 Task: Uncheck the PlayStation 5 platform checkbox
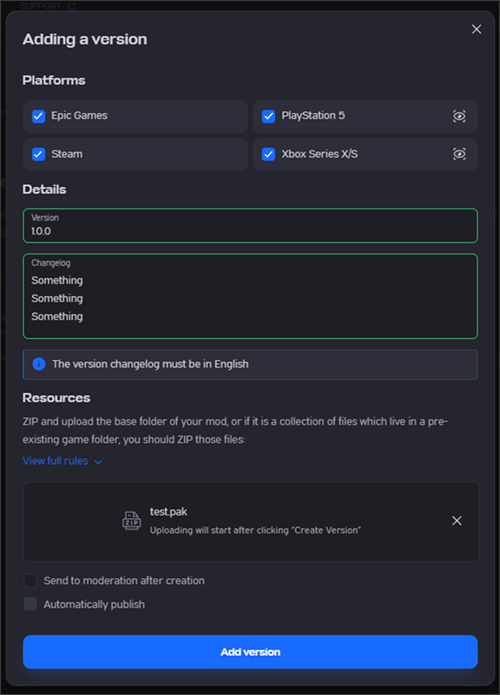pos(269,116)
